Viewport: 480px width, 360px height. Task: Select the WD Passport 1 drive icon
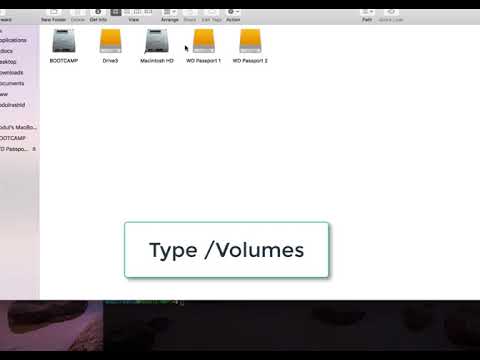pos(204,41)
